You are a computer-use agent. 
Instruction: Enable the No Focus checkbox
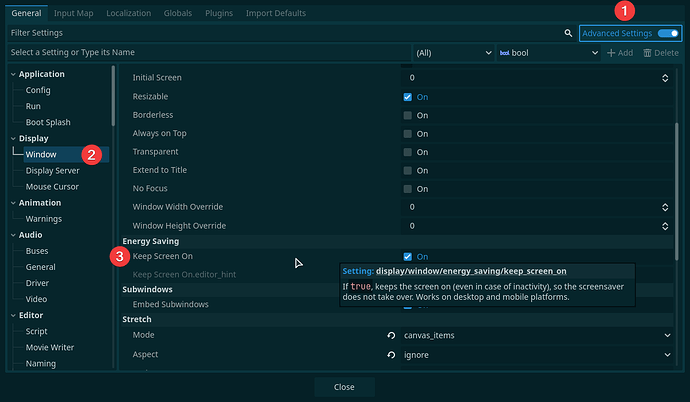407,189
